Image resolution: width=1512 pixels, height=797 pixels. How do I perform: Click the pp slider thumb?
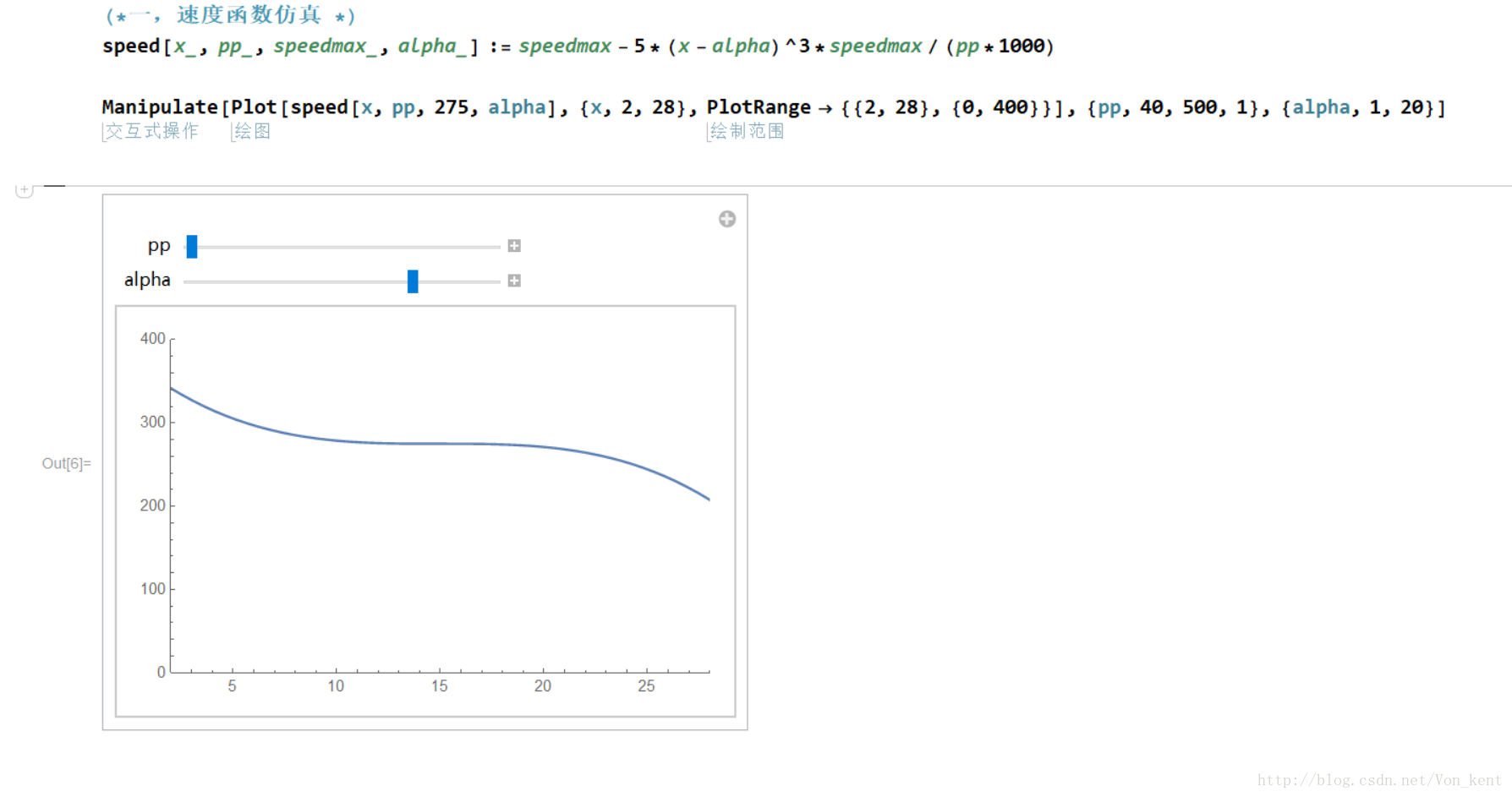192,247
